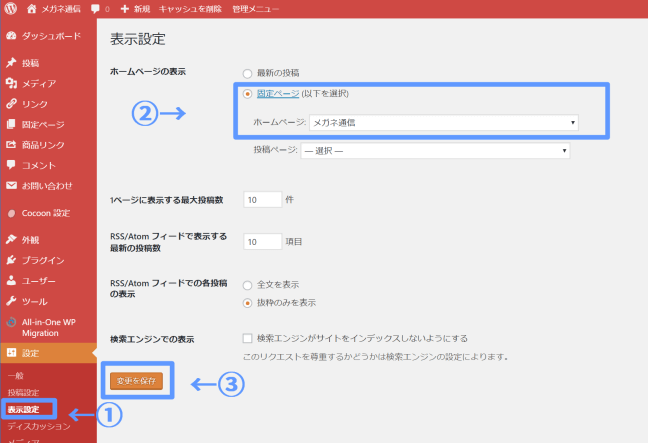This screenshot has height=443, width=648.
Task: Click the 検索エンジンでの表示 label
Action: [152, 339]
